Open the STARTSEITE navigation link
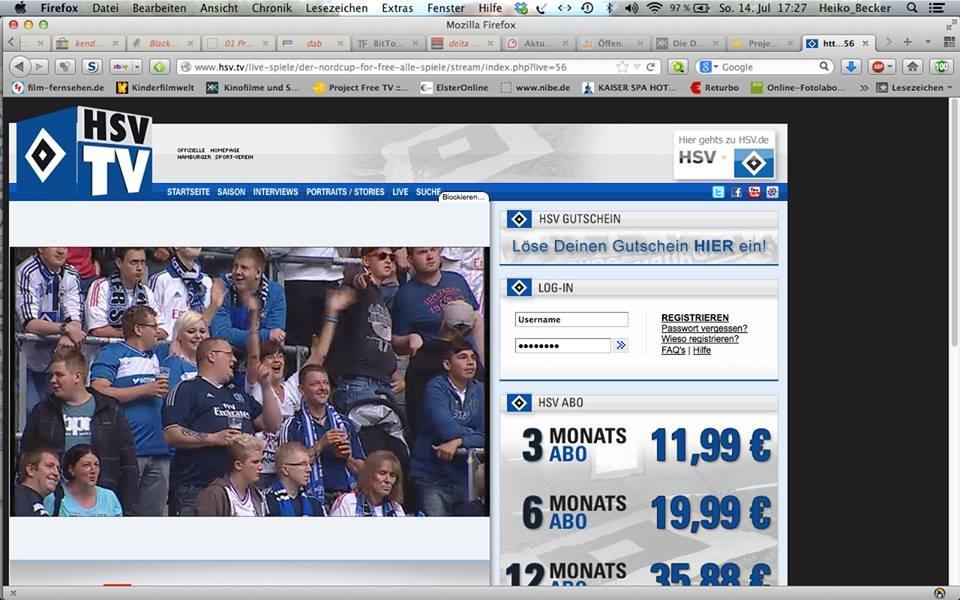 pyautogui.click(x=189, y=192)
